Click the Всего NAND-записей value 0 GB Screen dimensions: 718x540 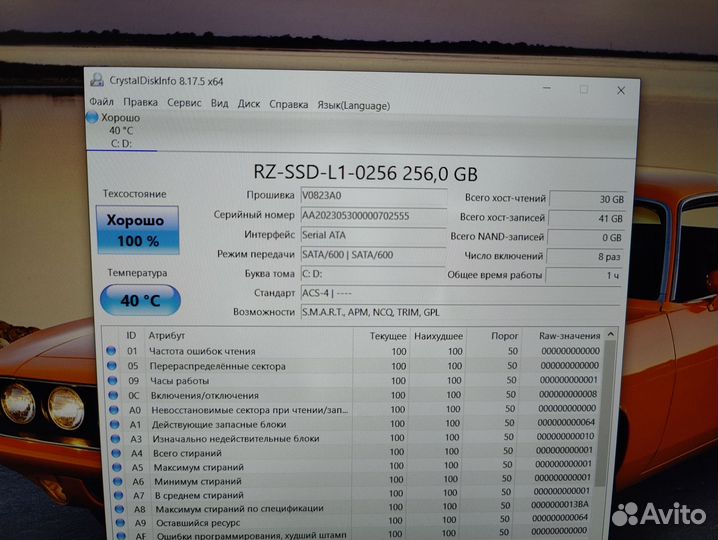pyautogui.click(x=585, y=238)
